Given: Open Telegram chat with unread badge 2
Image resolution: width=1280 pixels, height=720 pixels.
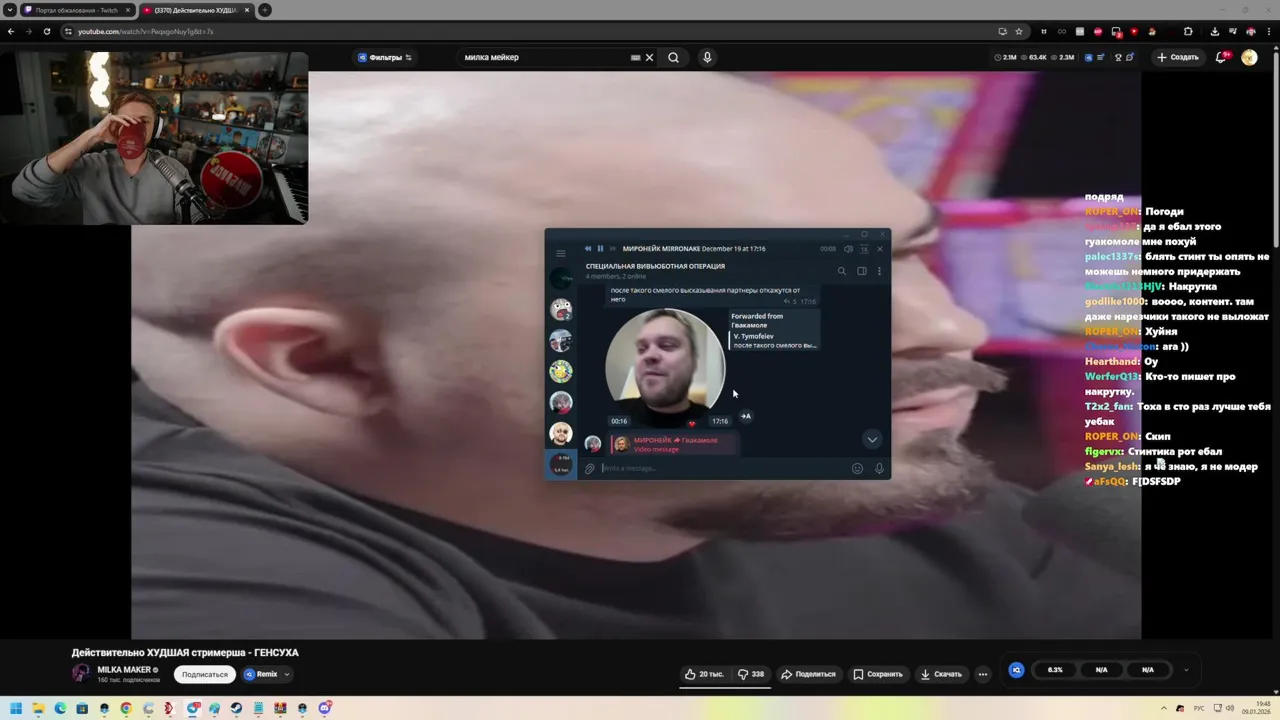Looking at the screenshot, I should pyautogui.click(x=561, y=309).
